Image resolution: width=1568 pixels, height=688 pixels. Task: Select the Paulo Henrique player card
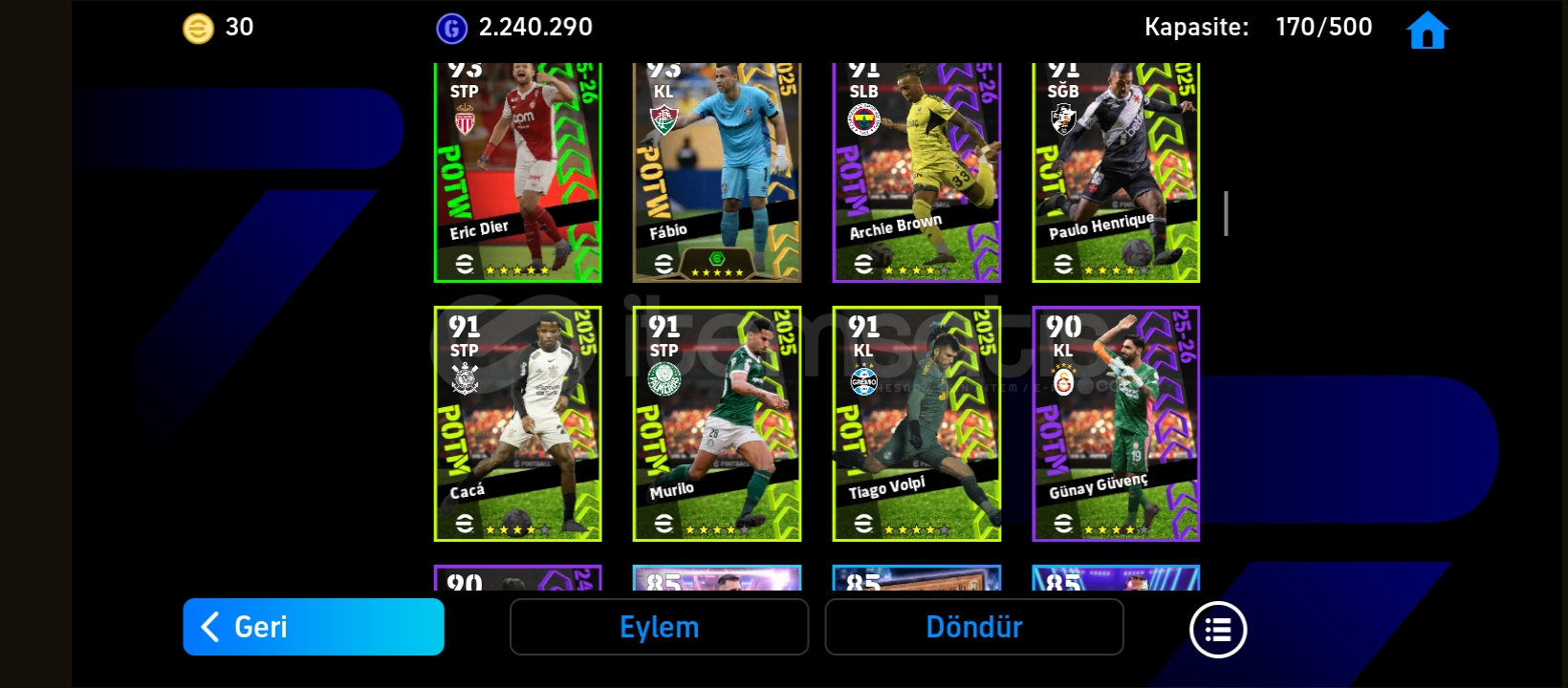coord(1116,173)
